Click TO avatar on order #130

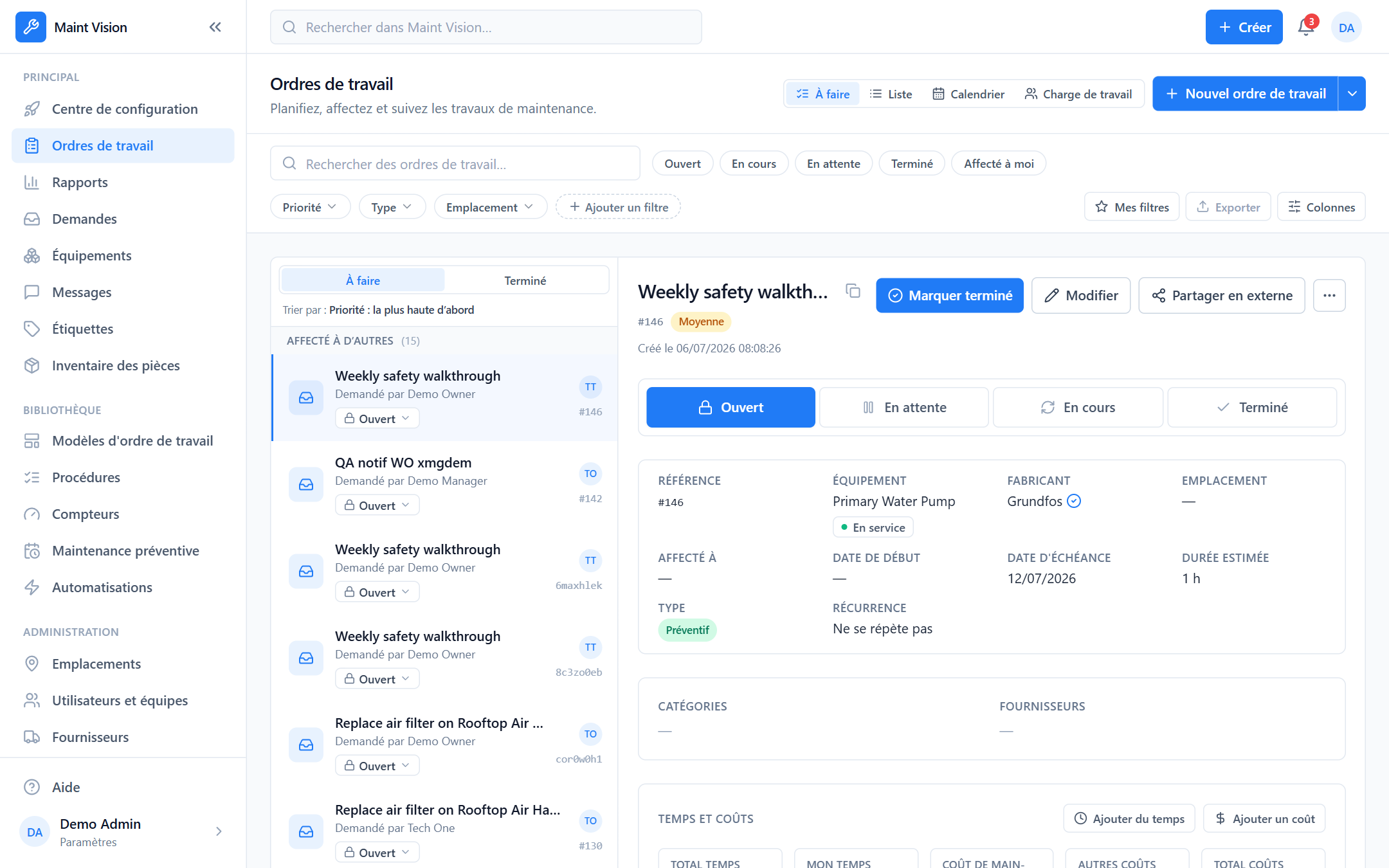coord(590,820)
